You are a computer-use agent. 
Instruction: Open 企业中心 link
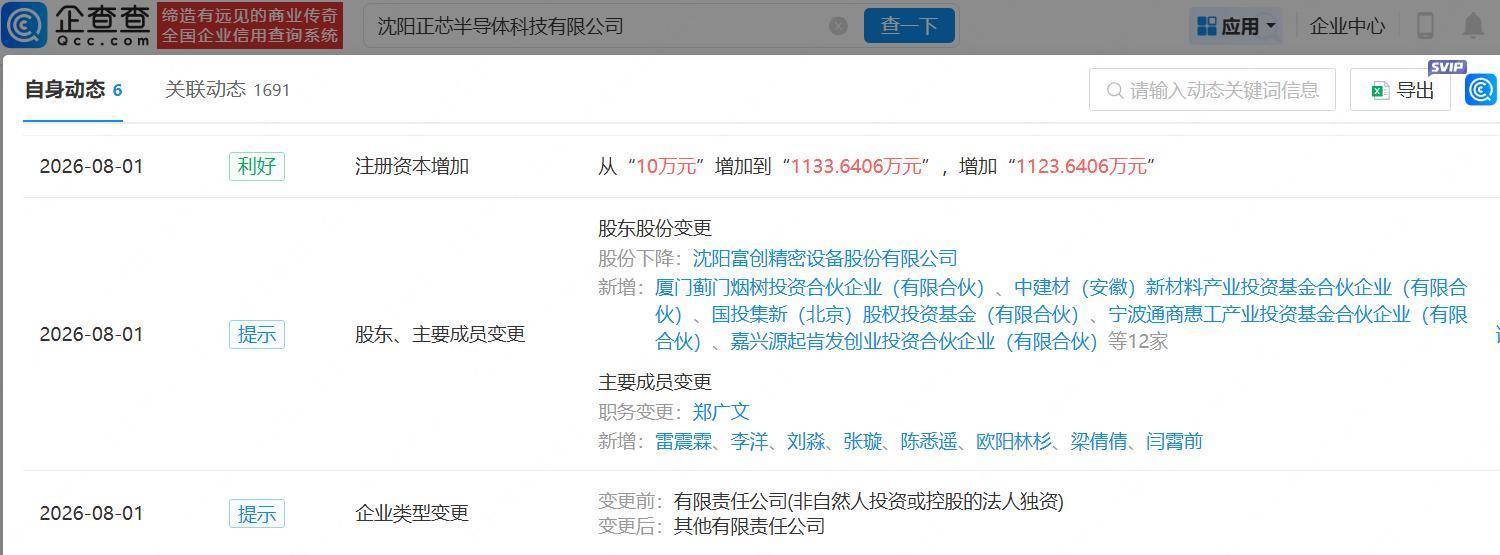point(1347,26)
